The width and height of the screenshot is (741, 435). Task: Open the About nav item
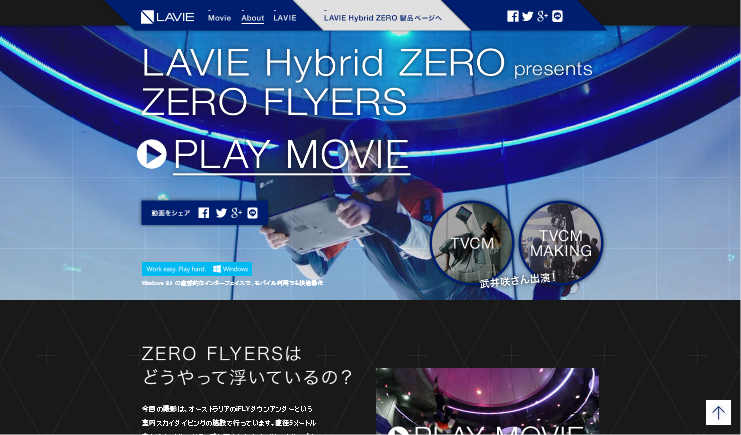click(252, 18)
